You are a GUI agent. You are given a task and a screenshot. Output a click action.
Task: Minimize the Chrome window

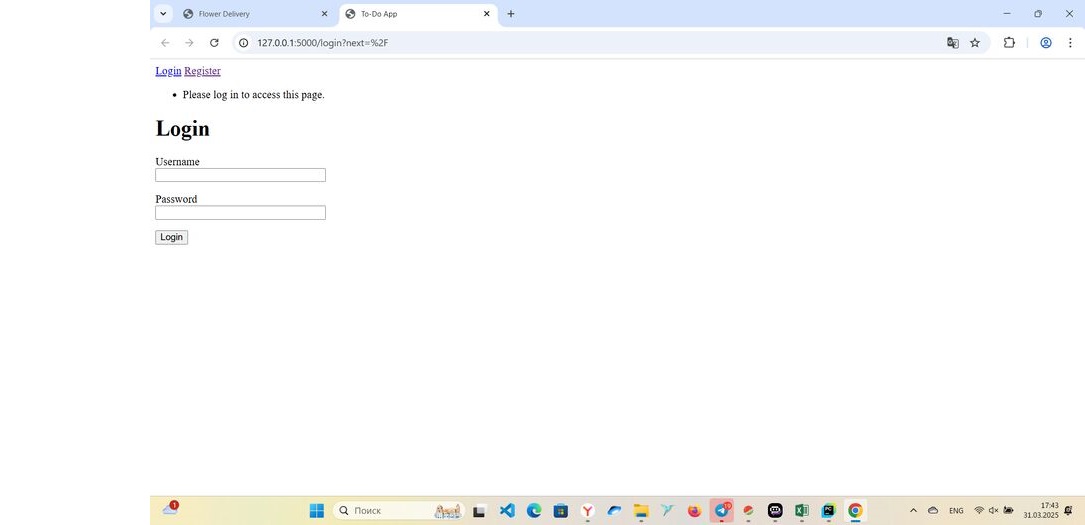[1007, 14]
